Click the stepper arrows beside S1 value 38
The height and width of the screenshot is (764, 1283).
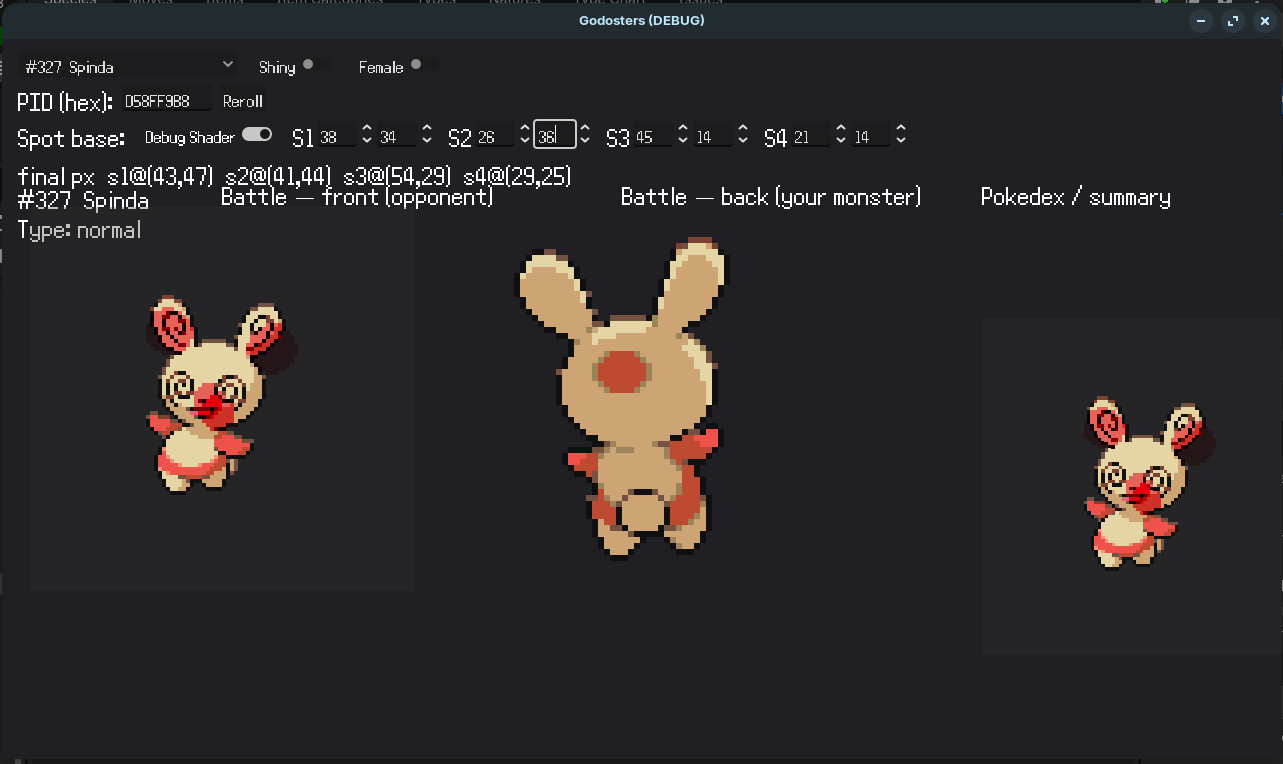tap(367, 136)
